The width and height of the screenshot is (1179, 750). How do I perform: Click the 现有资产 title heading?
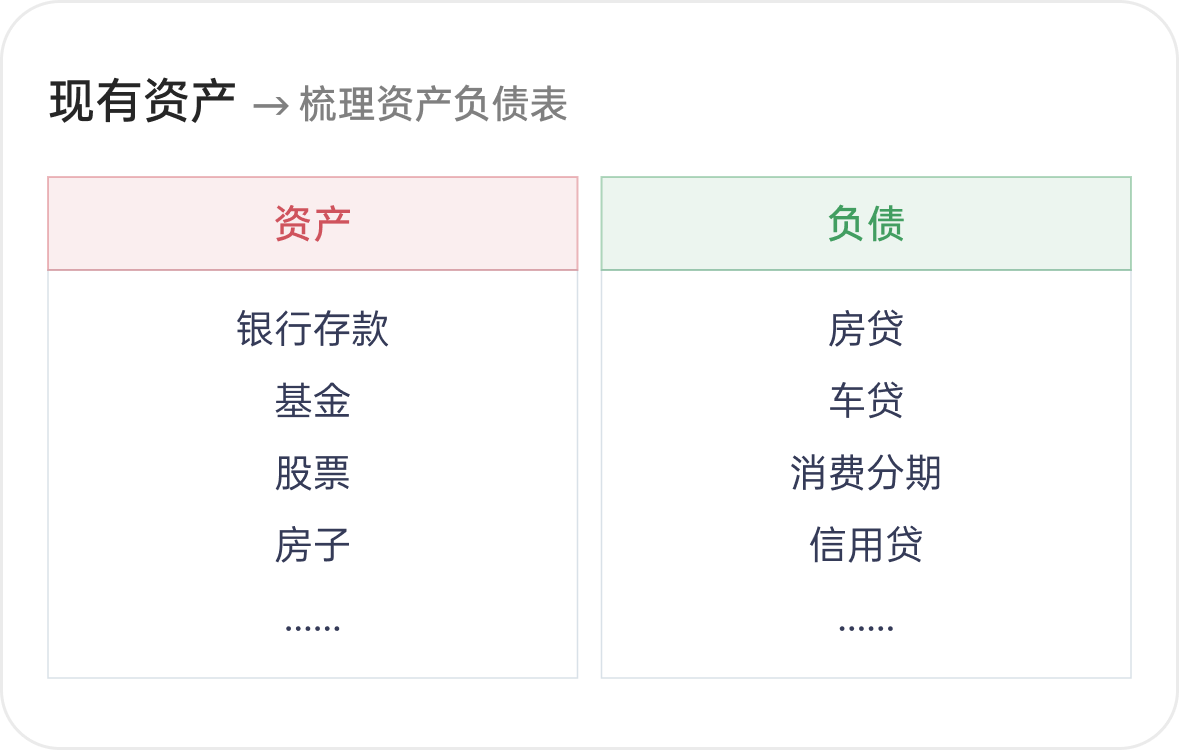click(x=142, y=102)
